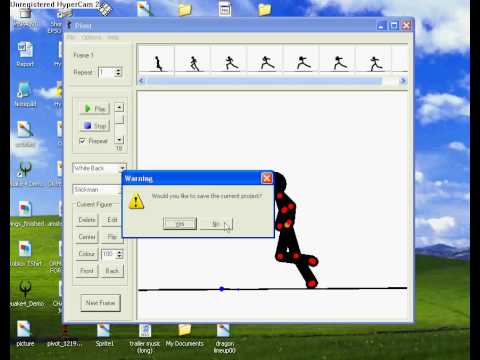The height and width of the screenshot is (360, 480).
Task: Select the fifth frame thumbnail in the timeline
Action: pos(302,59)
